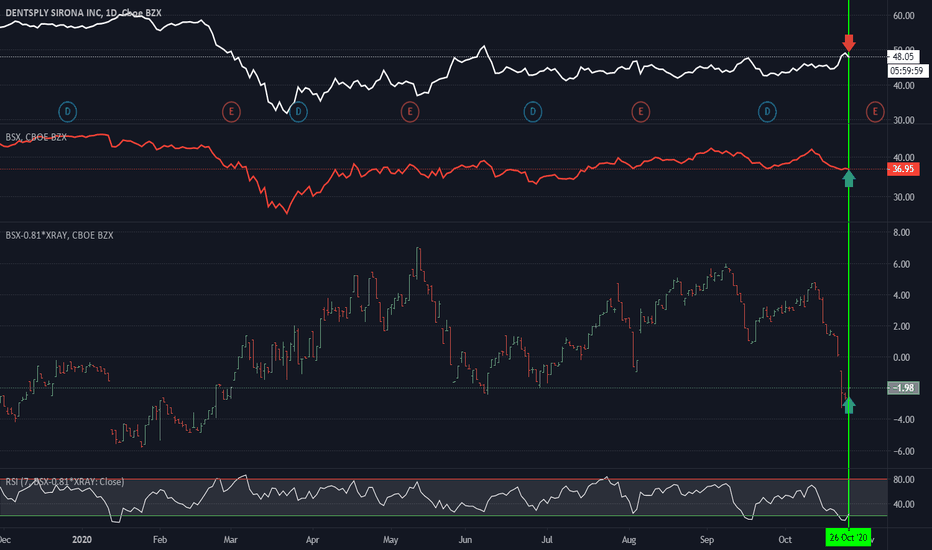This screenshot has height=550, width=932.
Task: Open the earnings marker at March
Action: pos(231,111)
